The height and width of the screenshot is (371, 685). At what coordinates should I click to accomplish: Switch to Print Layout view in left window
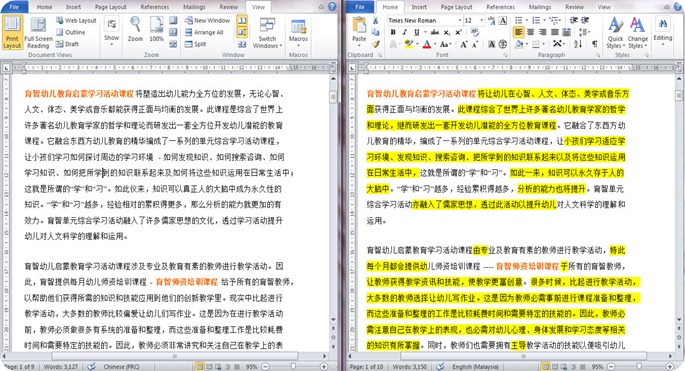tap(12, 32)
